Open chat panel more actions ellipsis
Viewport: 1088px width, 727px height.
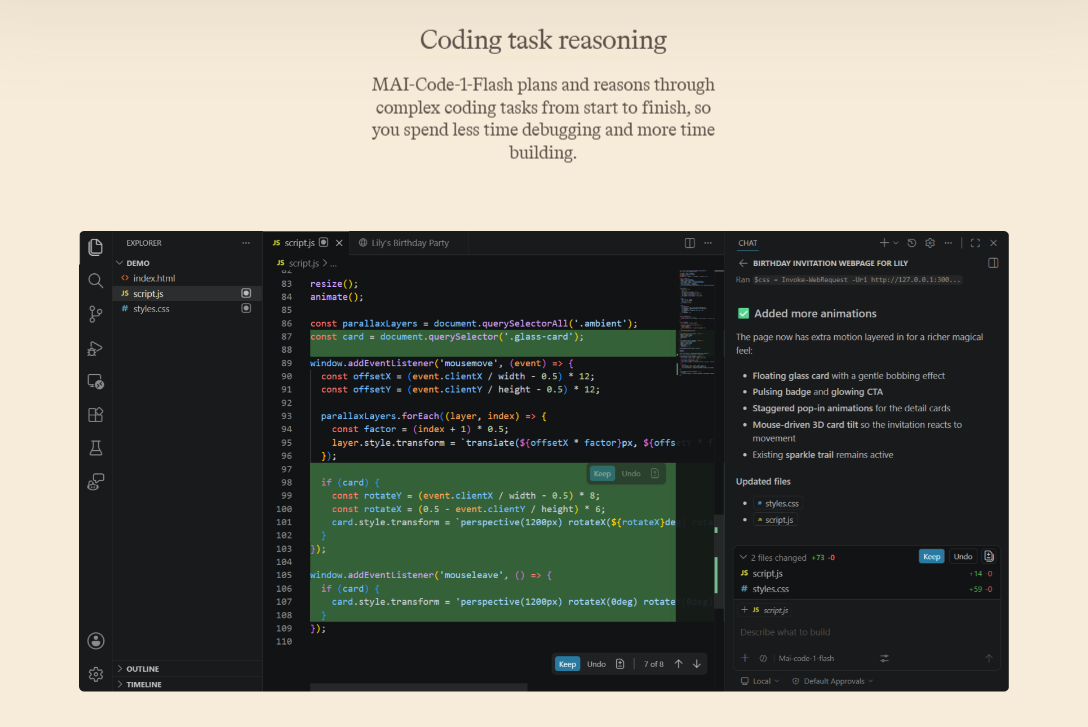tap(948, 243)
